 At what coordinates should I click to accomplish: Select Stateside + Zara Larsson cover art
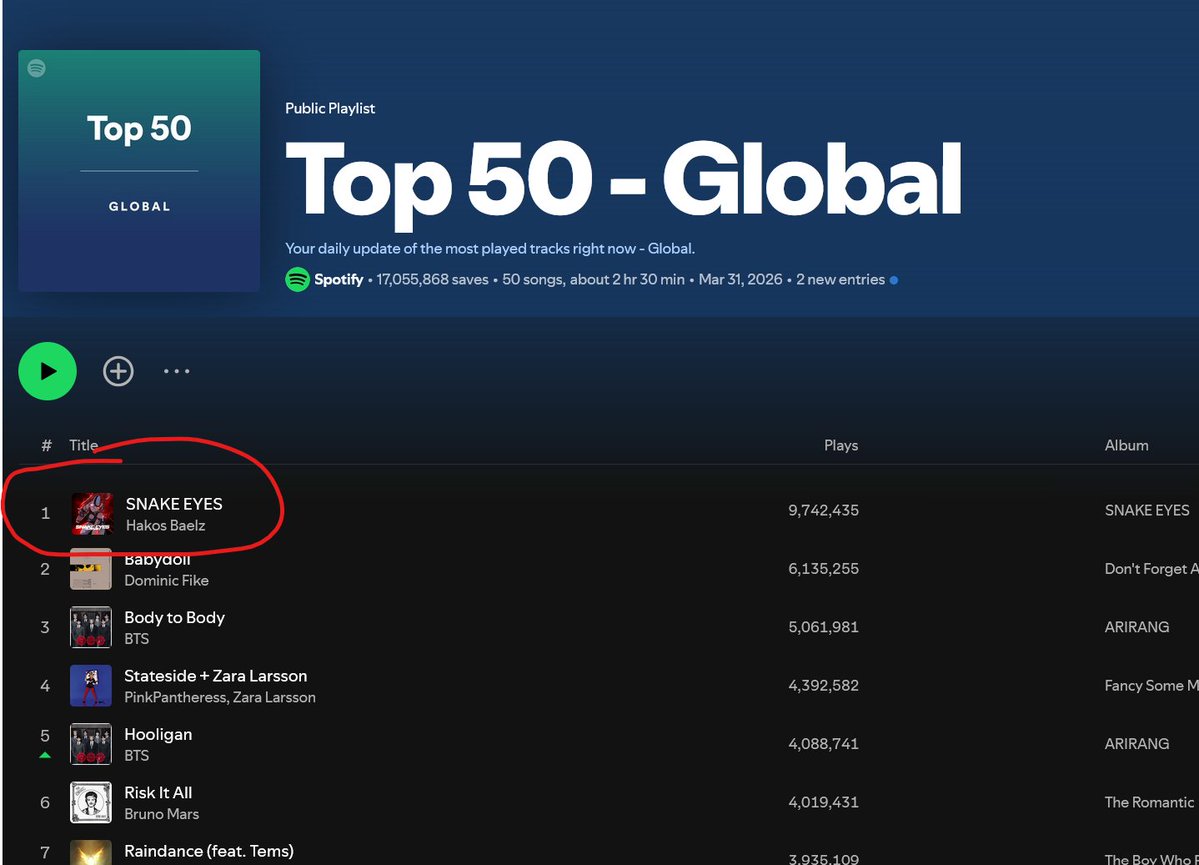tap(91, 685)
